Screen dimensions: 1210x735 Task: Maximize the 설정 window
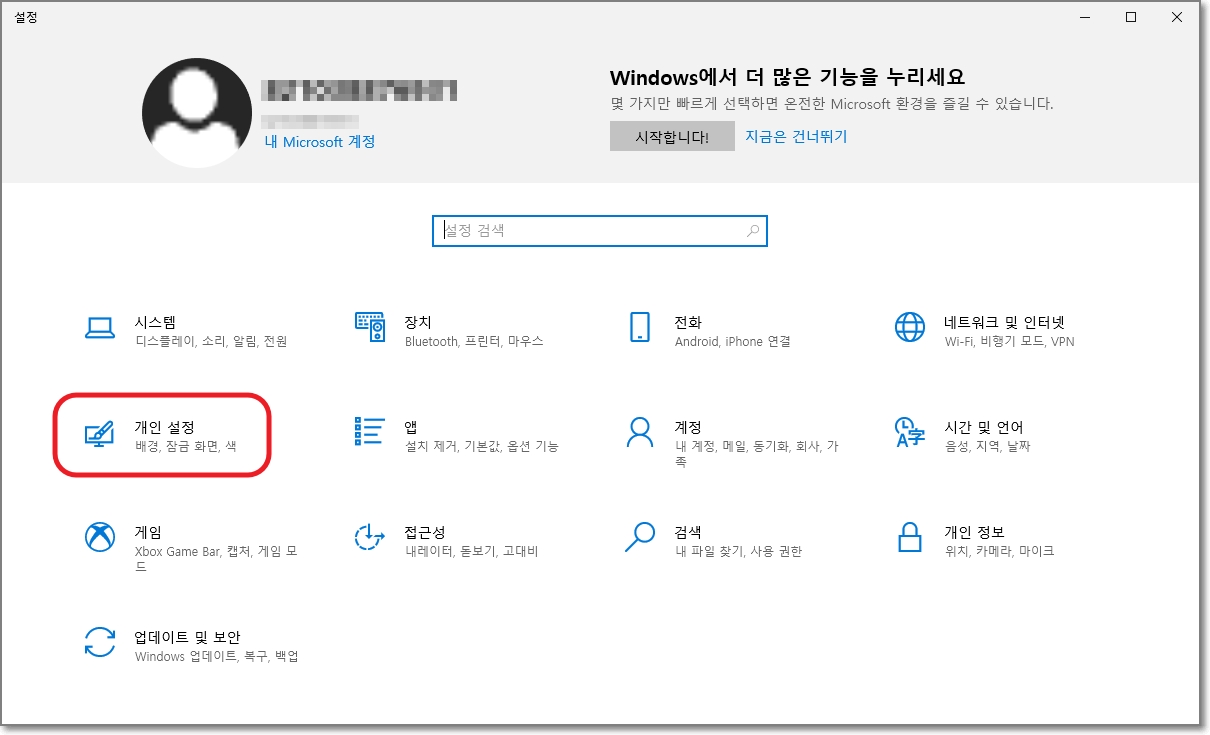tap(1131, 17)
